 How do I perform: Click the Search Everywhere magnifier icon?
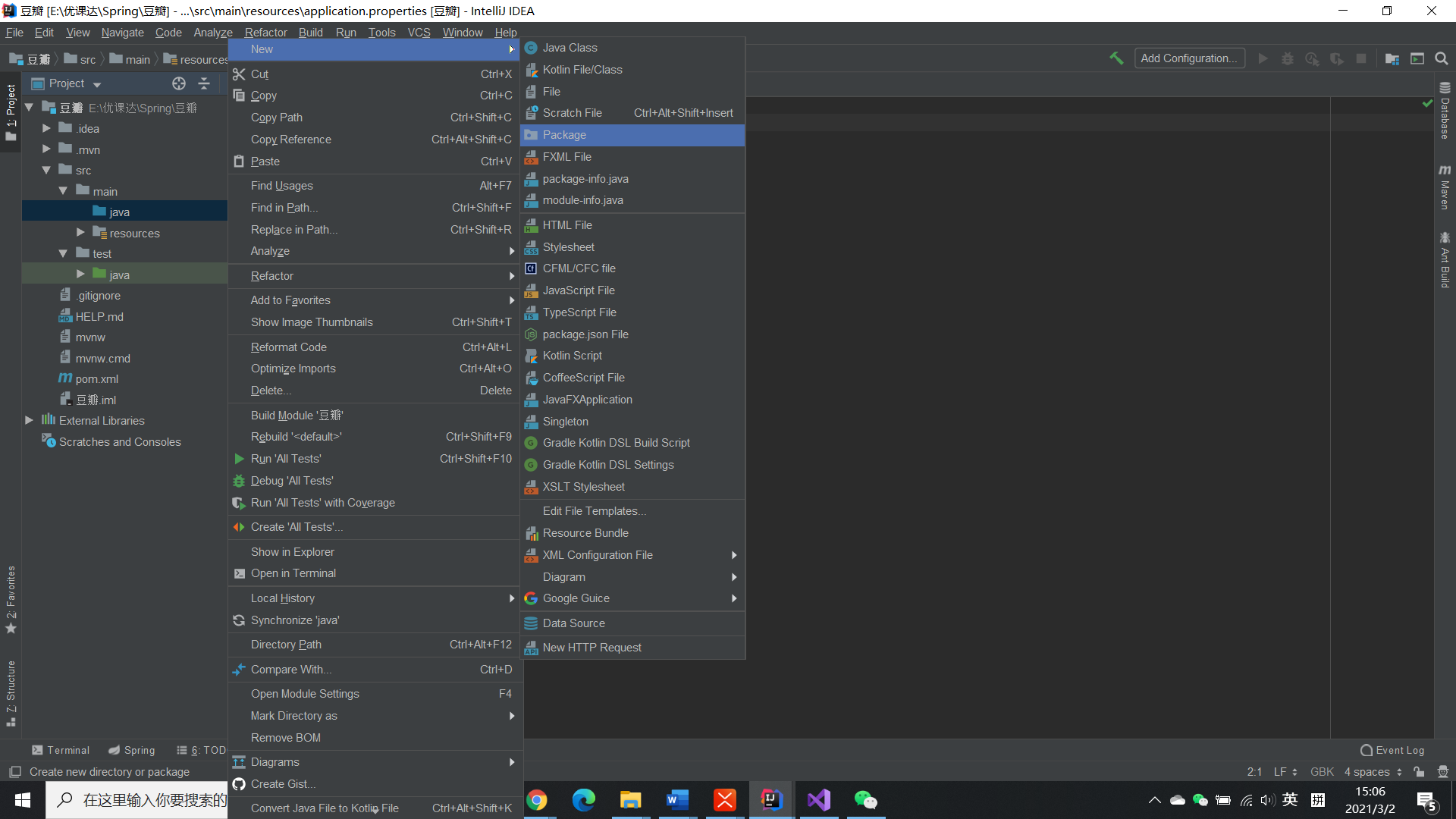1442,58
